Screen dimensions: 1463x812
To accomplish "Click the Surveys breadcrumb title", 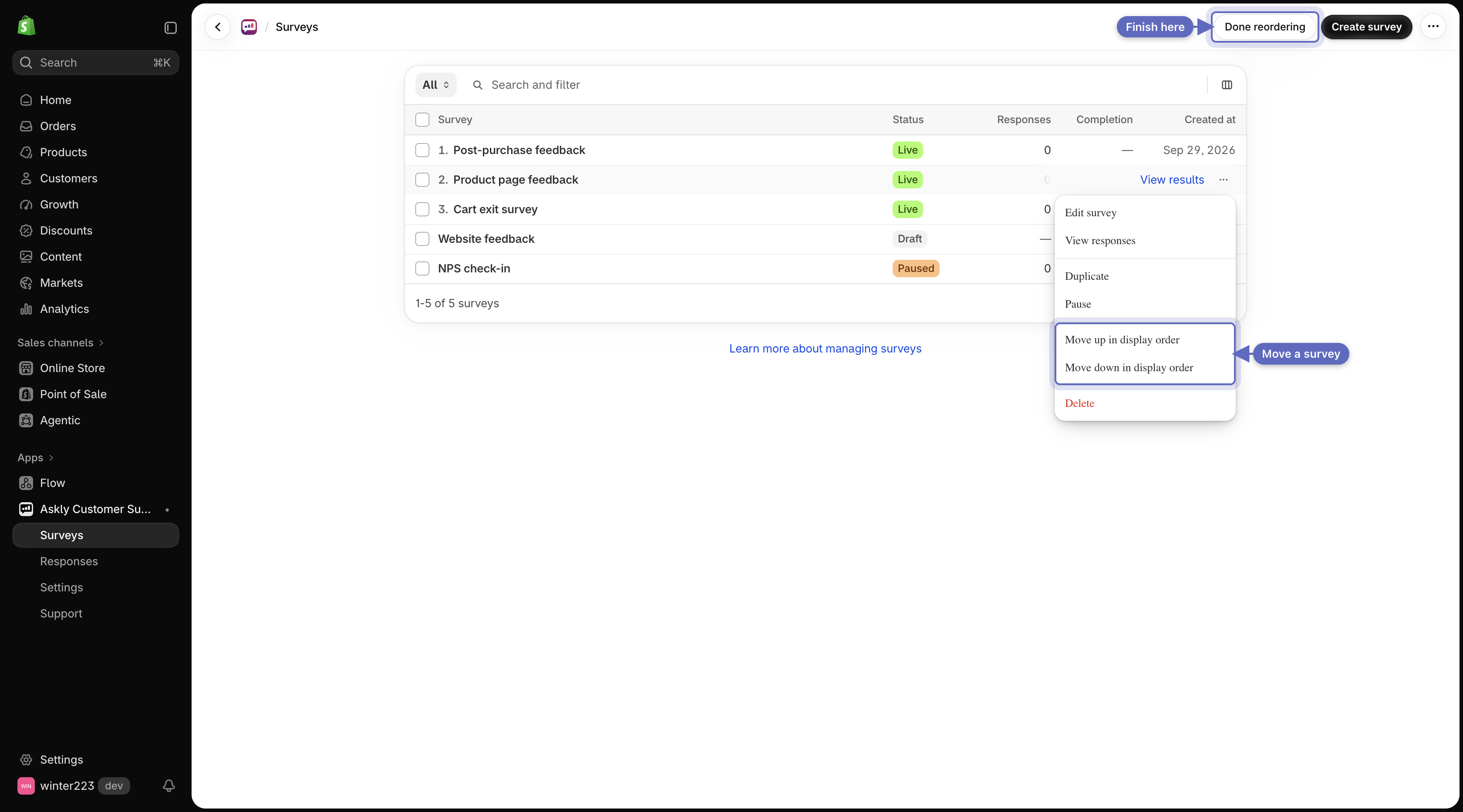I will pyautogui.click(x=297, y=27).
